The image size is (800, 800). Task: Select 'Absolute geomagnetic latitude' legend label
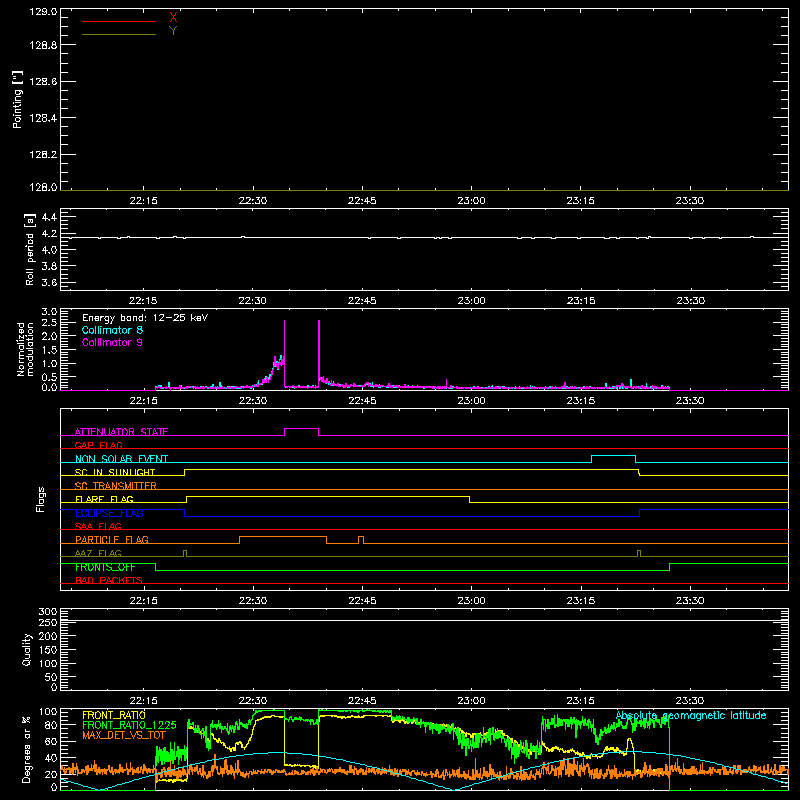(691, 715)
